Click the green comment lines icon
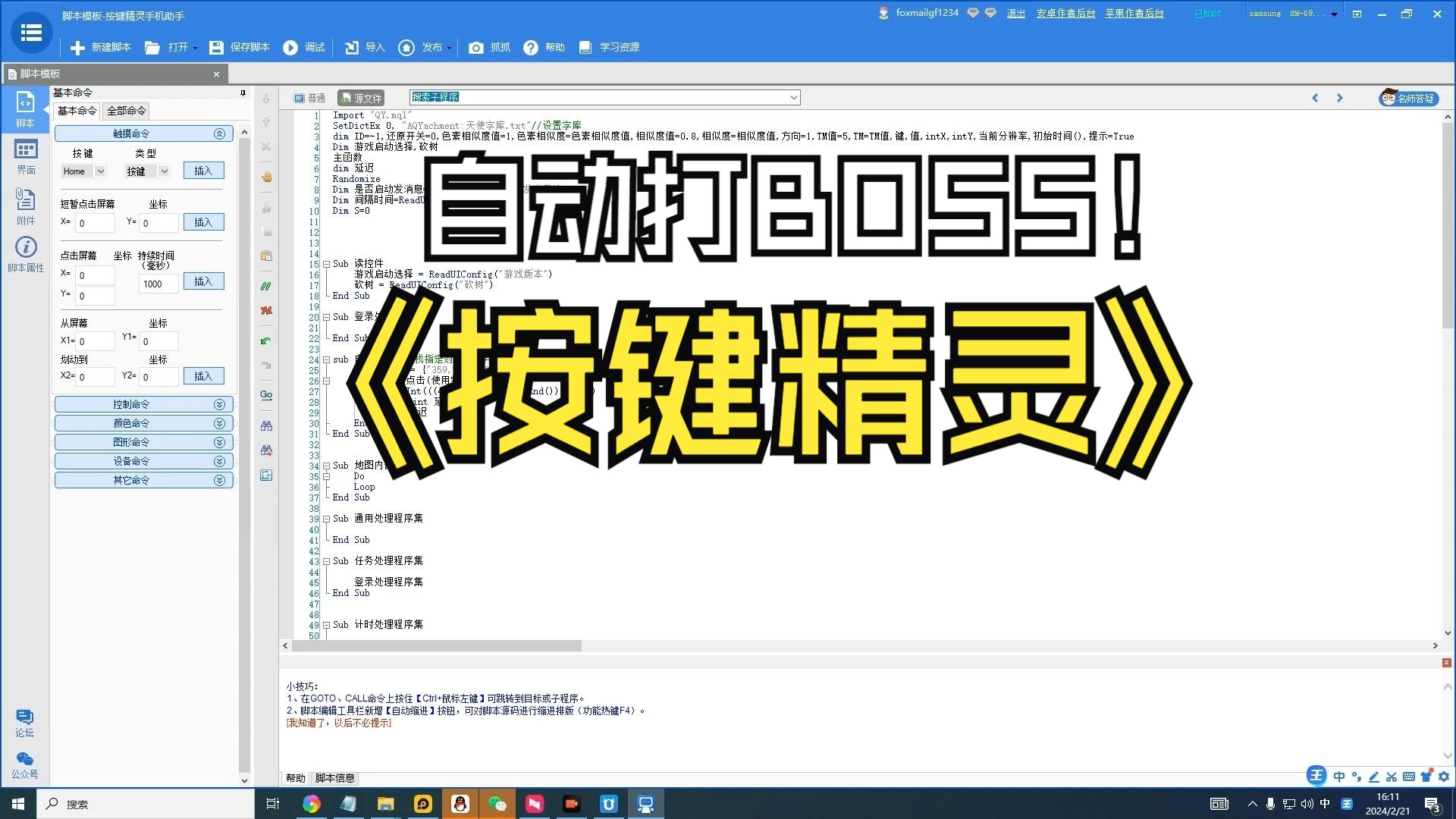 click(x=266, y=287)
